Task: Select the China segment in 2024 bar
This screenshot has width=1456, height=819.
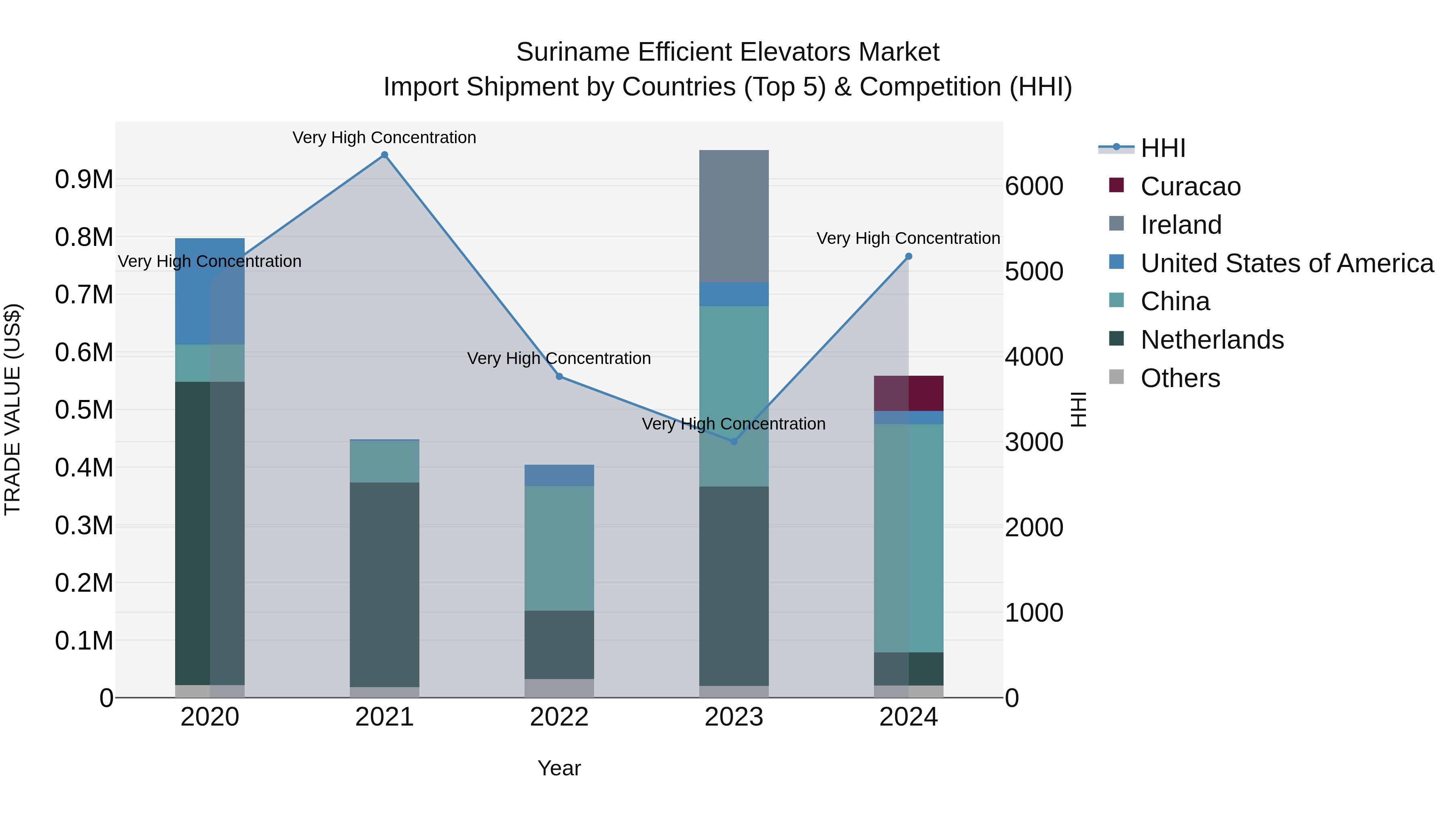Action: pos(909,539)
